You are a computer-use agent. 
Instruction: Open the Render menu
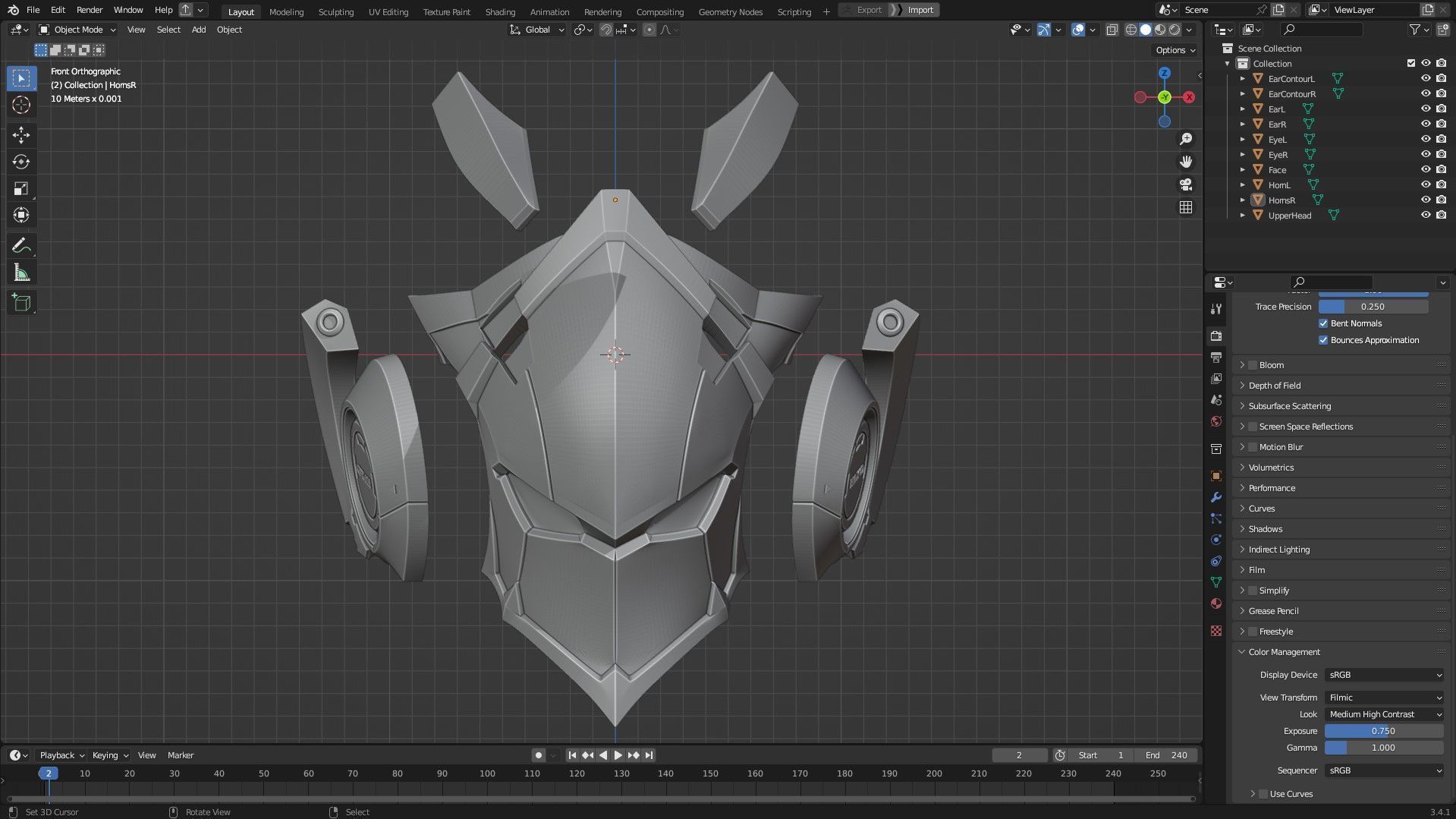[x=90, y=10]
